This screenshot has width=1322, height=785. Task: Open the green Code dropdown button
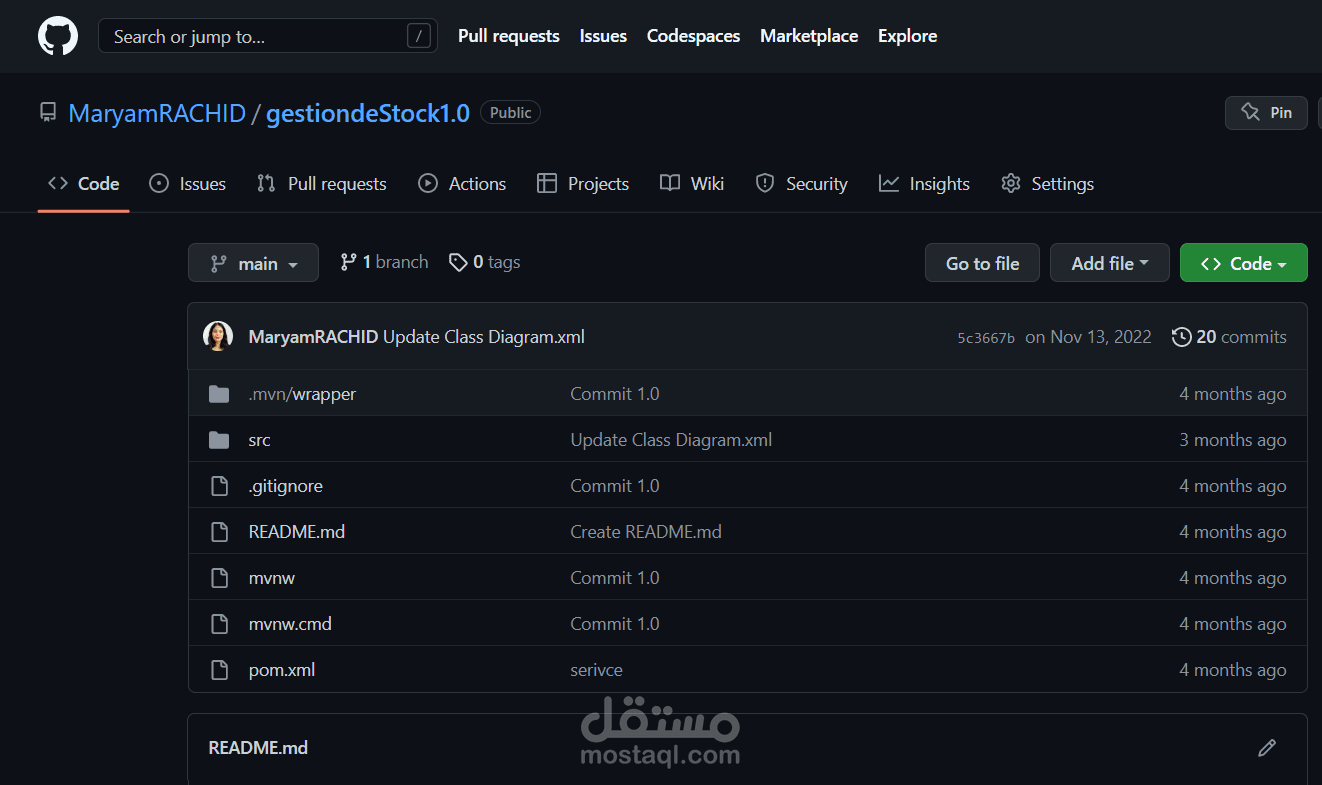click(1244, 263)
